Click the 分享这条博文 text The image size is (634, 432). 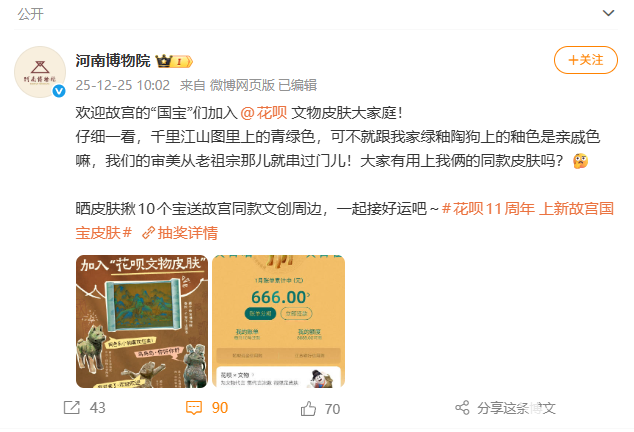pos(516,408)
